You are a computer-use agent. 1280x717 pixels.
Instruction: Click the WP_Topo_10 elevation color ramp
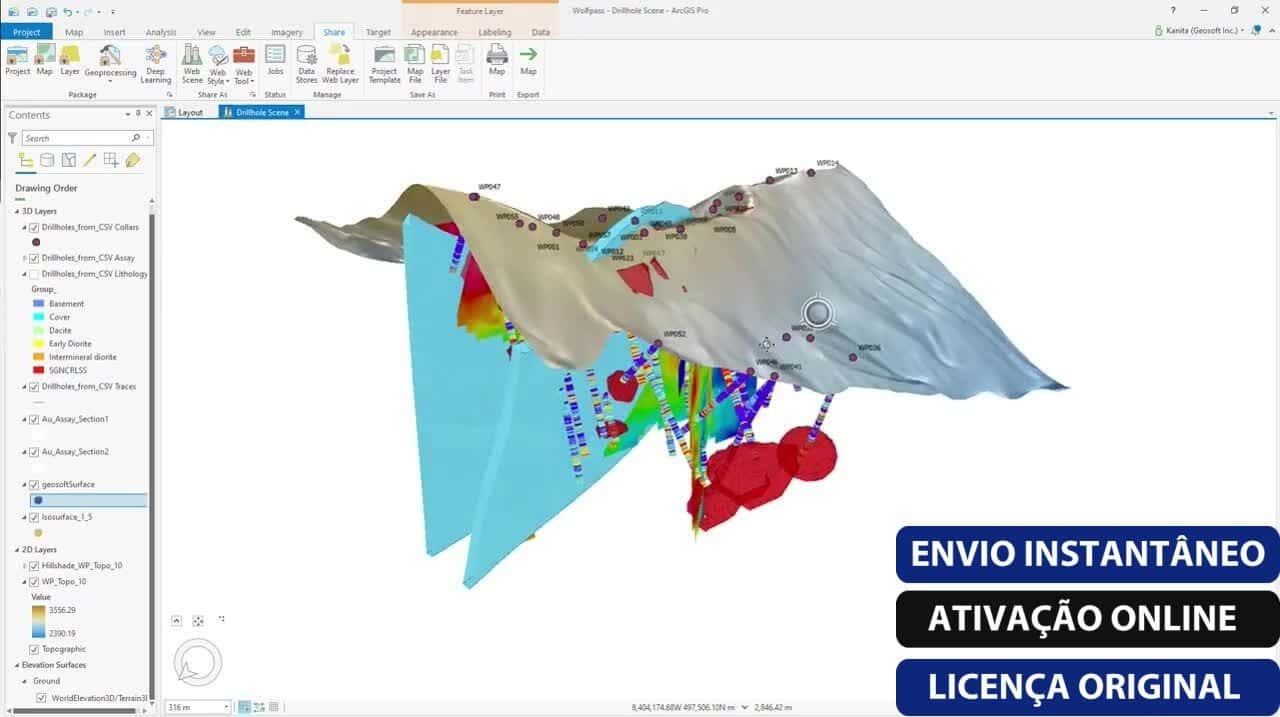point(38,620)
